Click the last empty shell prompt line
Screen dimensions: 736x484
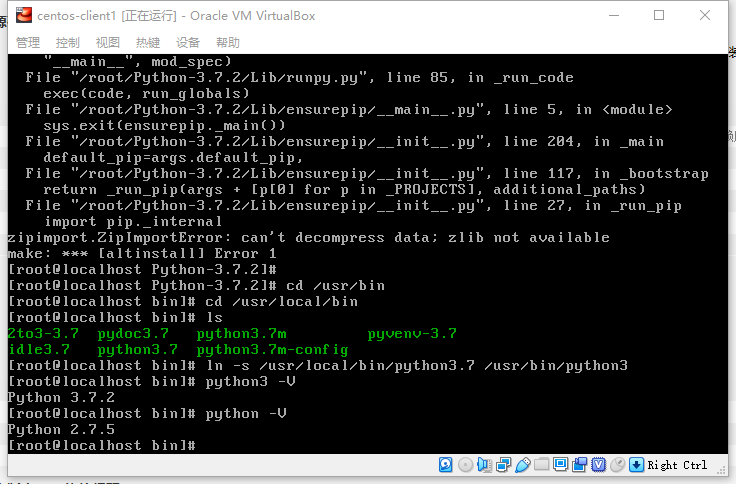coord(101,446)
